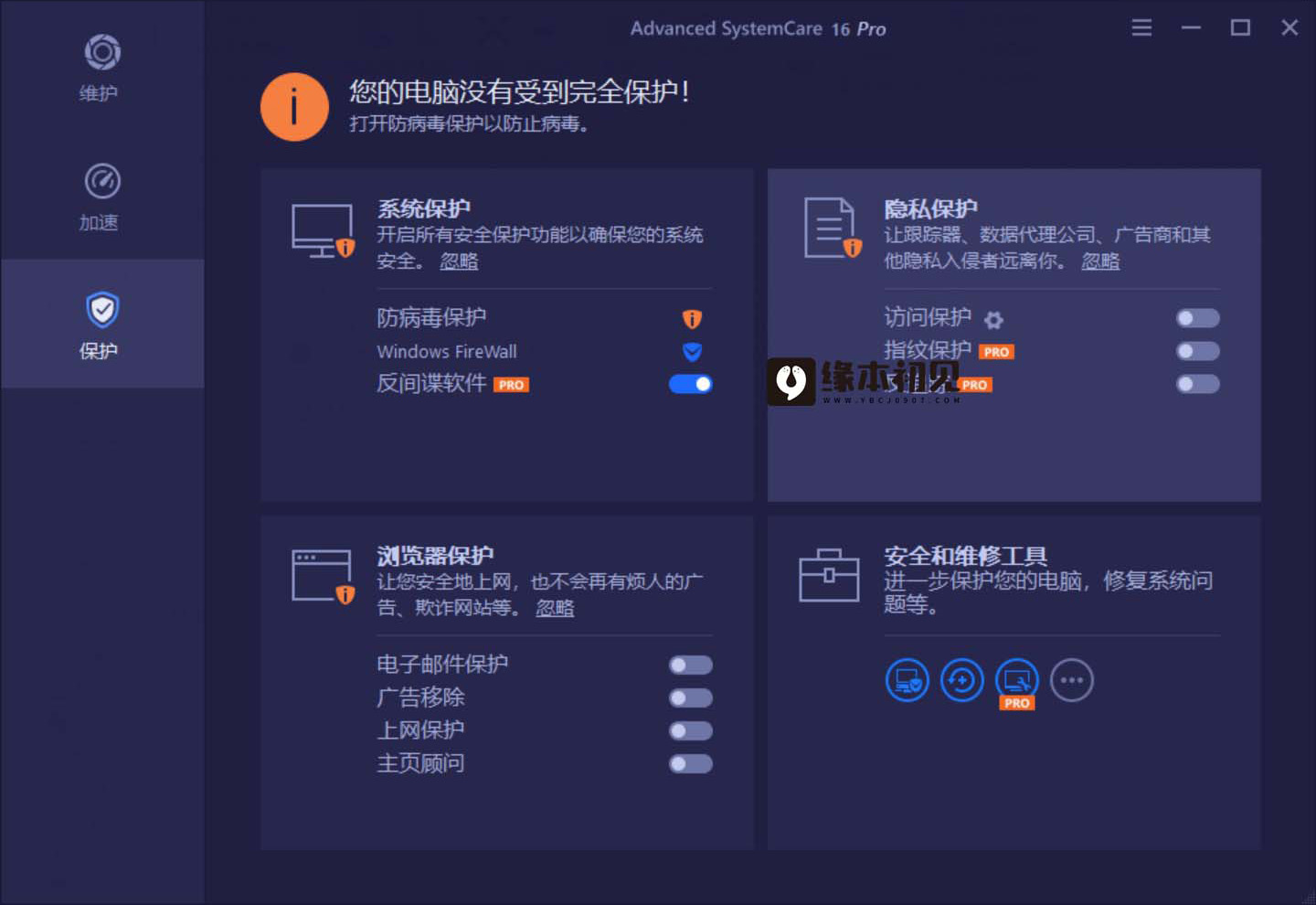This screenshot has width=1316, height=905.
Task: Click the PRO badge next to 反间谍软件
Action: coord(512,385)
